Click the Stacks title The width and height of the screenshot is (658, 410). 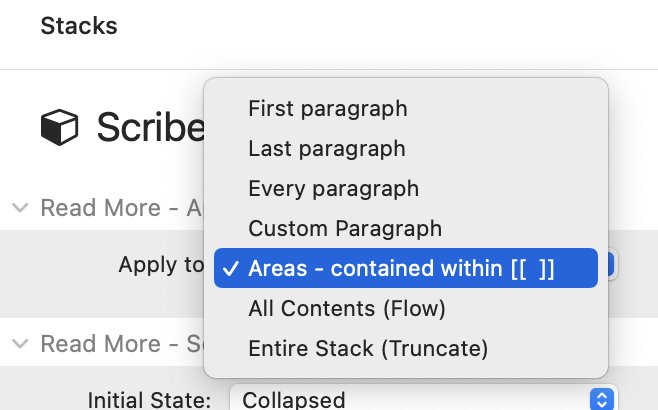pos(79,26)
